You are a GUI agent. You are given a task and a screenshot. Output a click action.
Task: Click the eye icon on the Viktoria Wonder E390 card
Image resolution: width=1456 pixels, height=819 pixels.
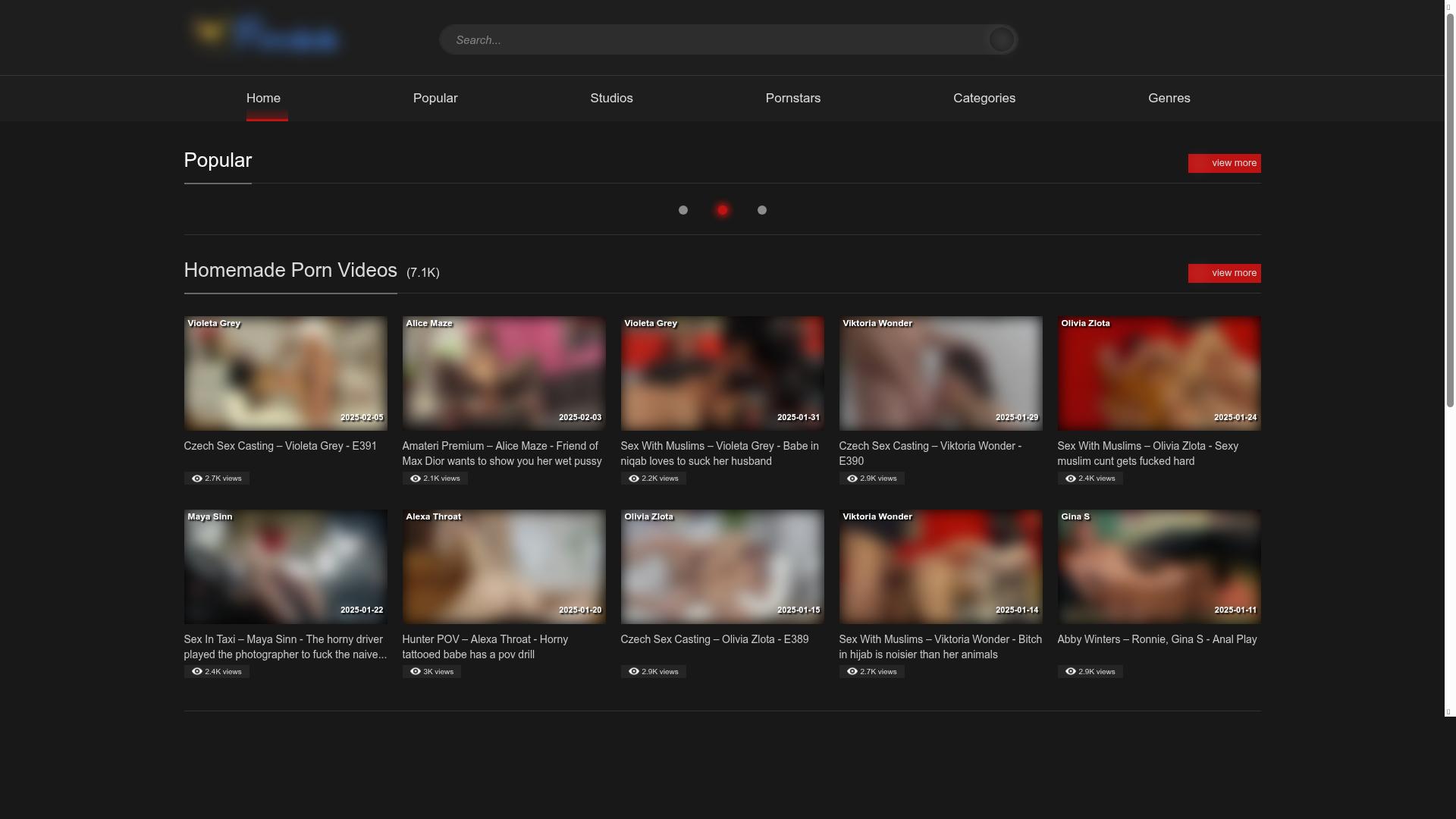click(851, 478)
